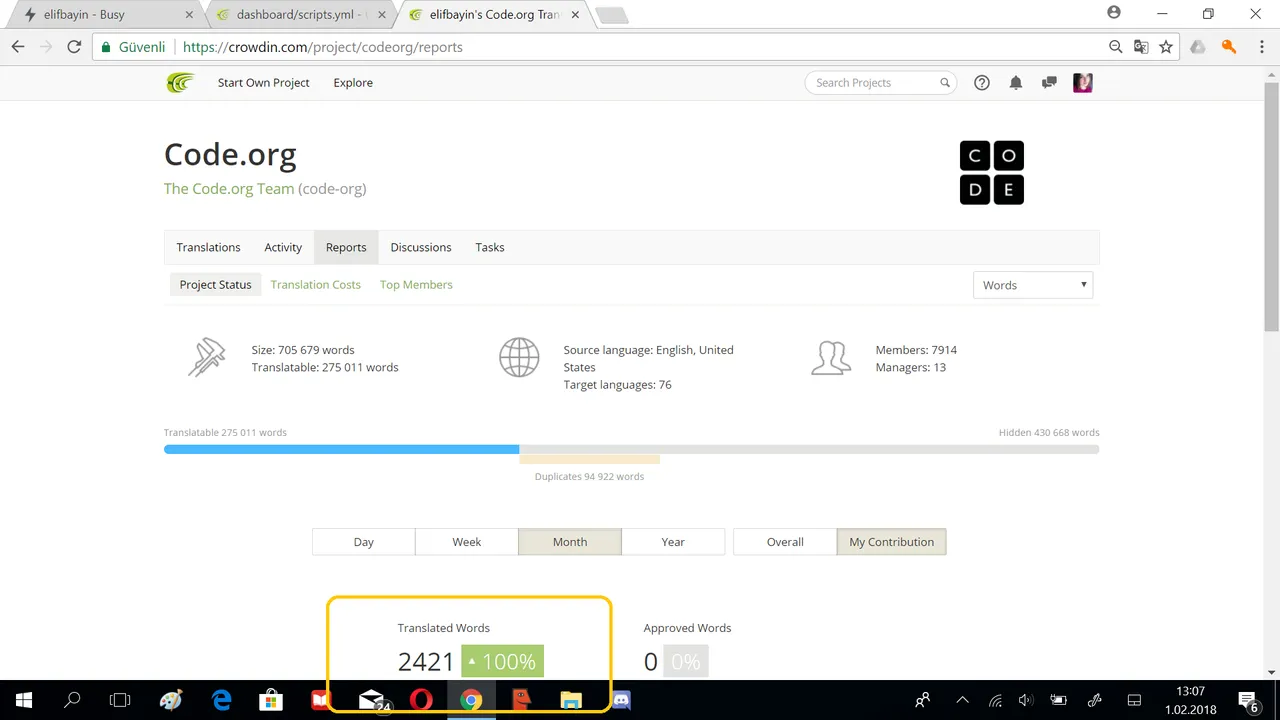
Task: Click the browser address bar URL
Action: coord(323,47)
